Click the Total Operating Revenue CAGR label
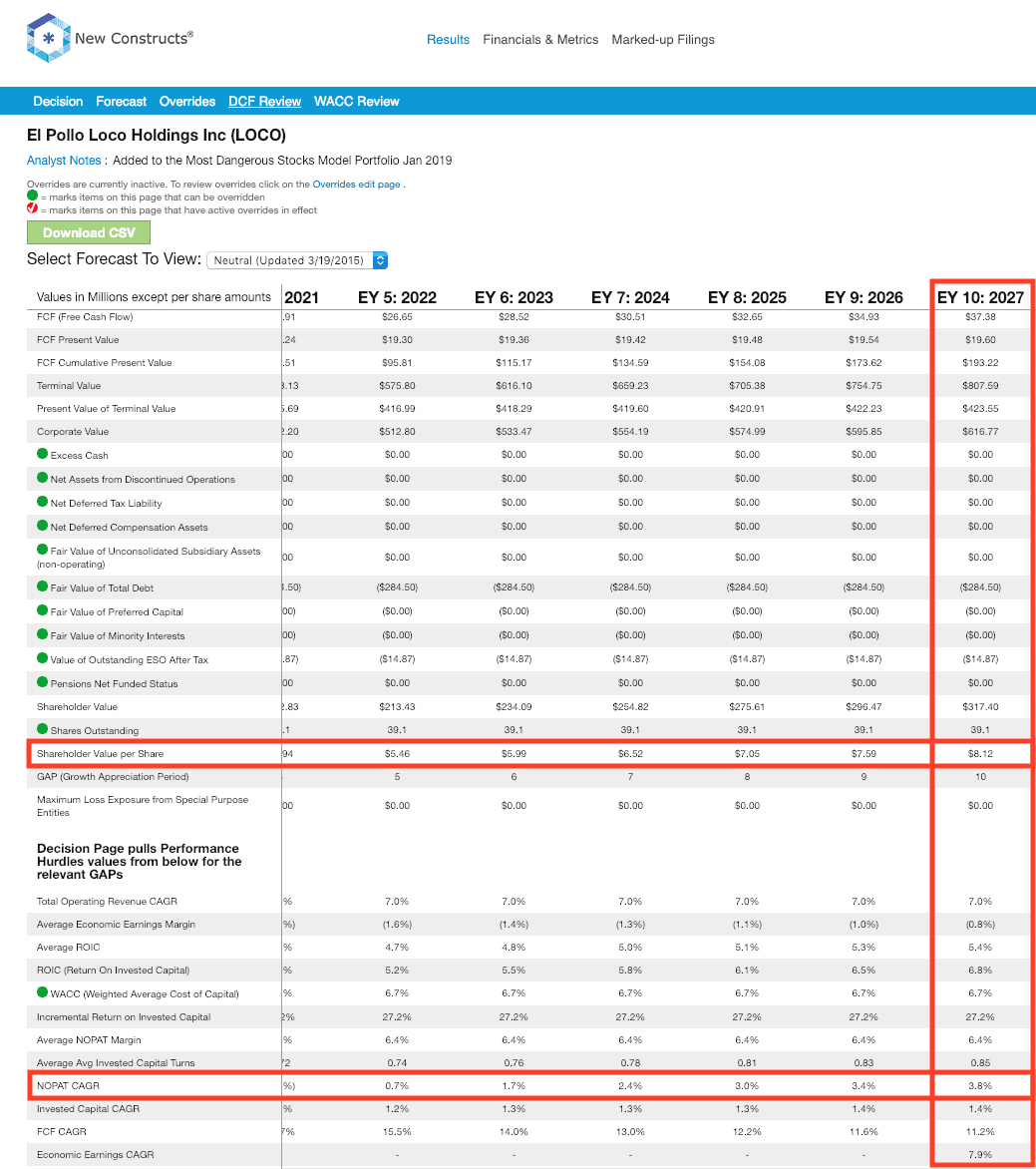The width and height of the screenshot is (1036, 1169). (107, 902)
